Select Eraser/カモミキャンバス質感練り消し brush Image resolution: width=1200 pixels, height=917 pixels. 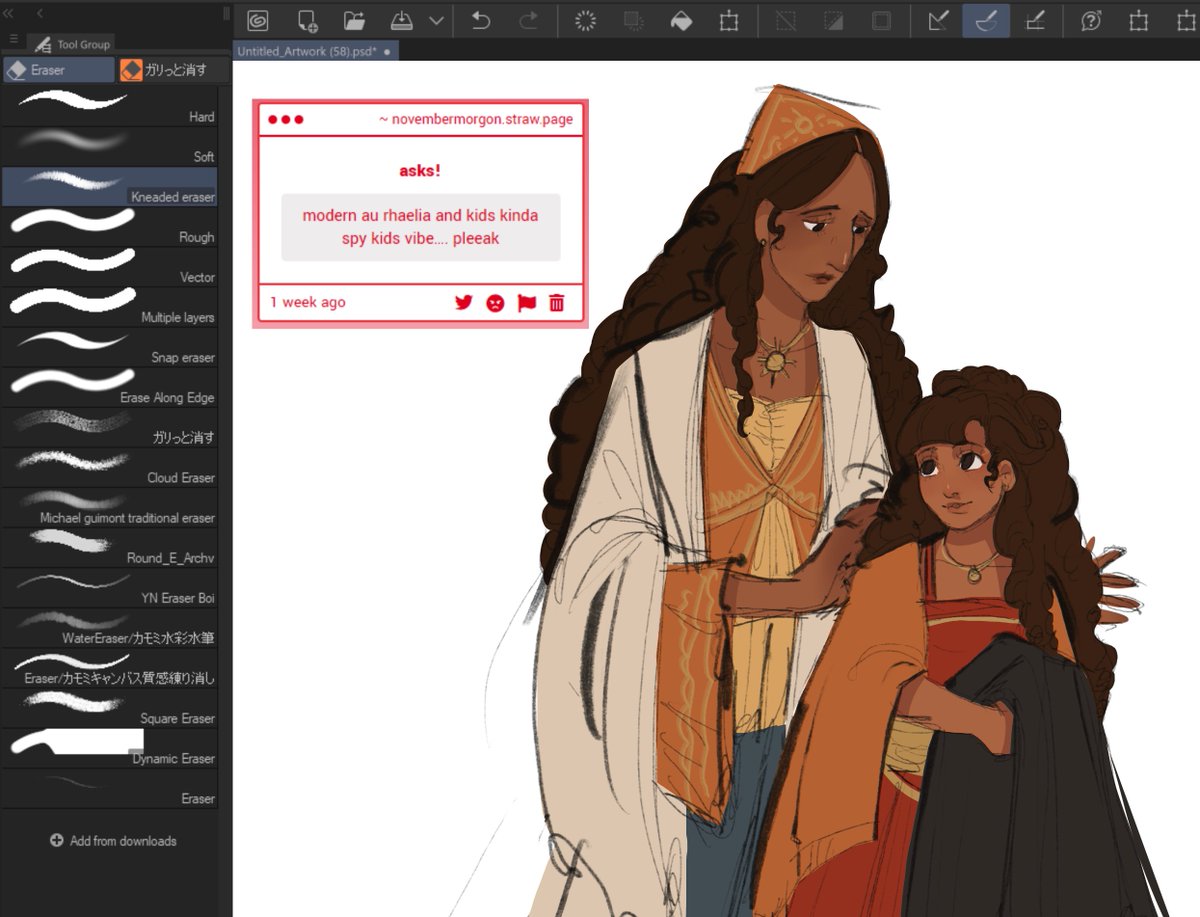110,667
